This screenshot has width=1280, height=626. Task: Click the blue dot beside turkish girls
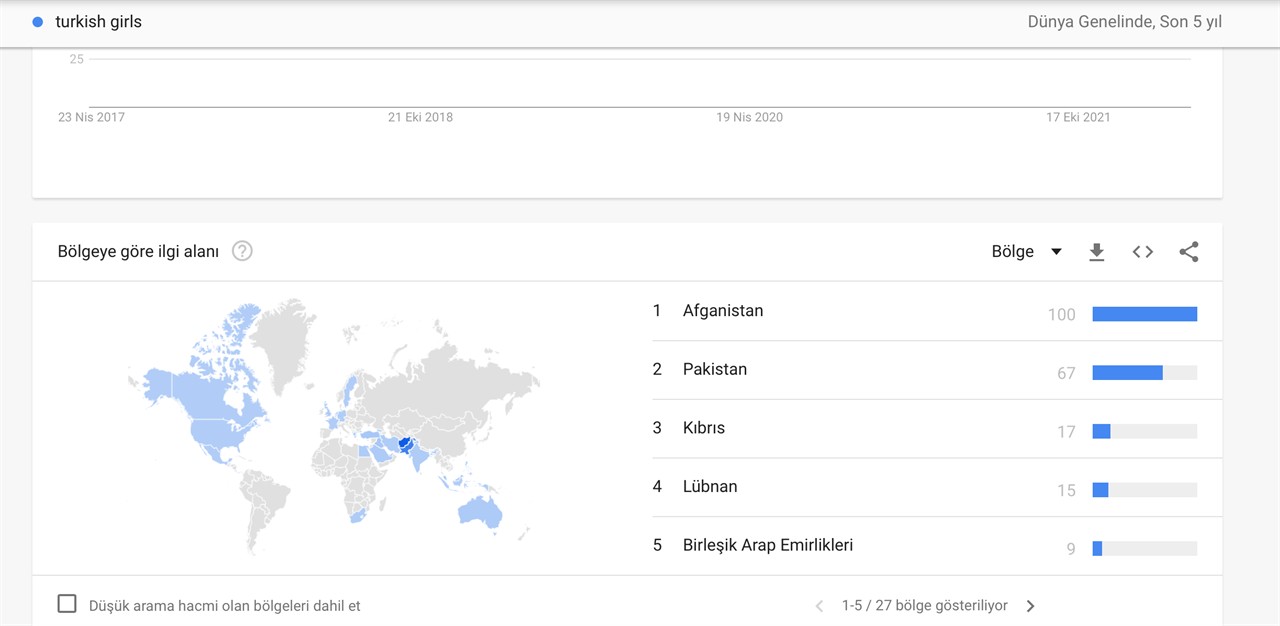[x=38, y=22]
